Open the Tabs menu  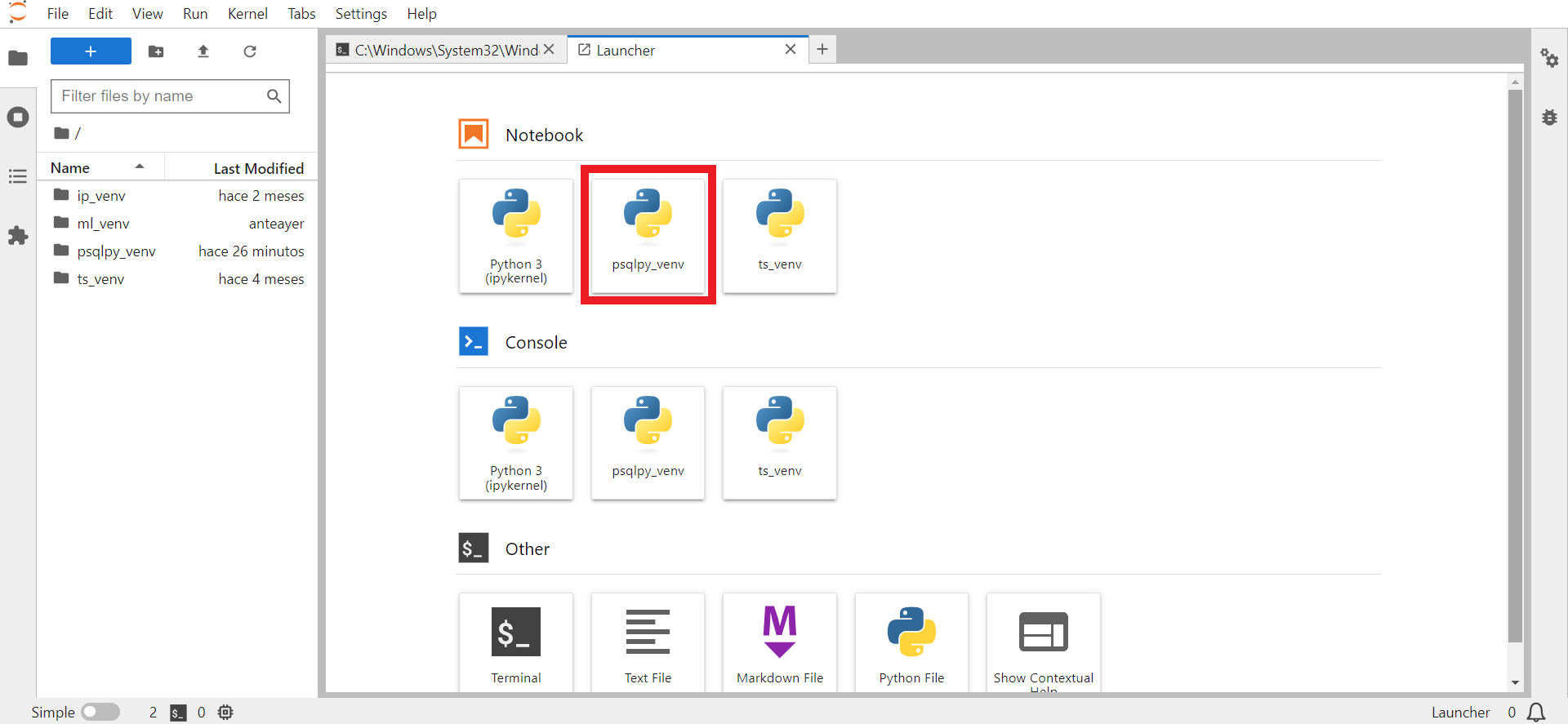[301, 14]
